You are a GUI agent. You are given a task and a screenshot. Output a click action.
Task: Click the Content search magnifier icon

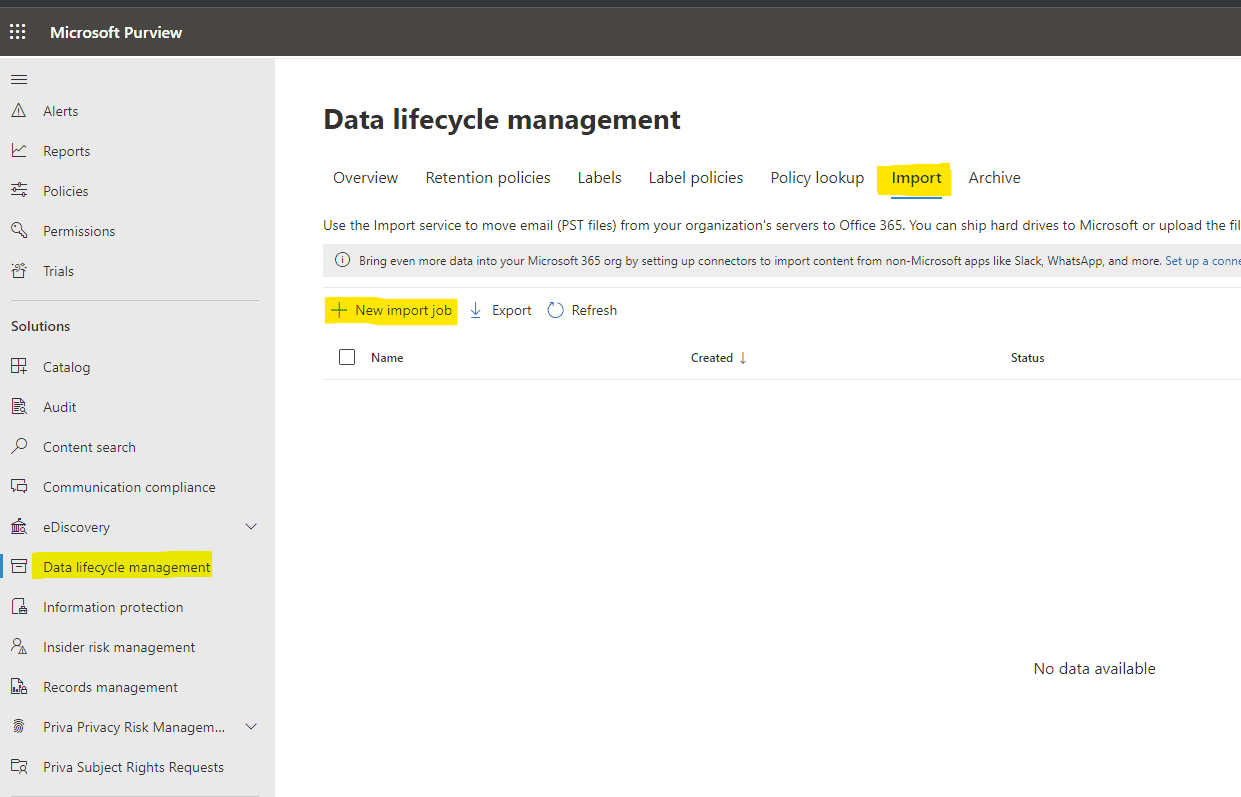click(x=19, y=447)
